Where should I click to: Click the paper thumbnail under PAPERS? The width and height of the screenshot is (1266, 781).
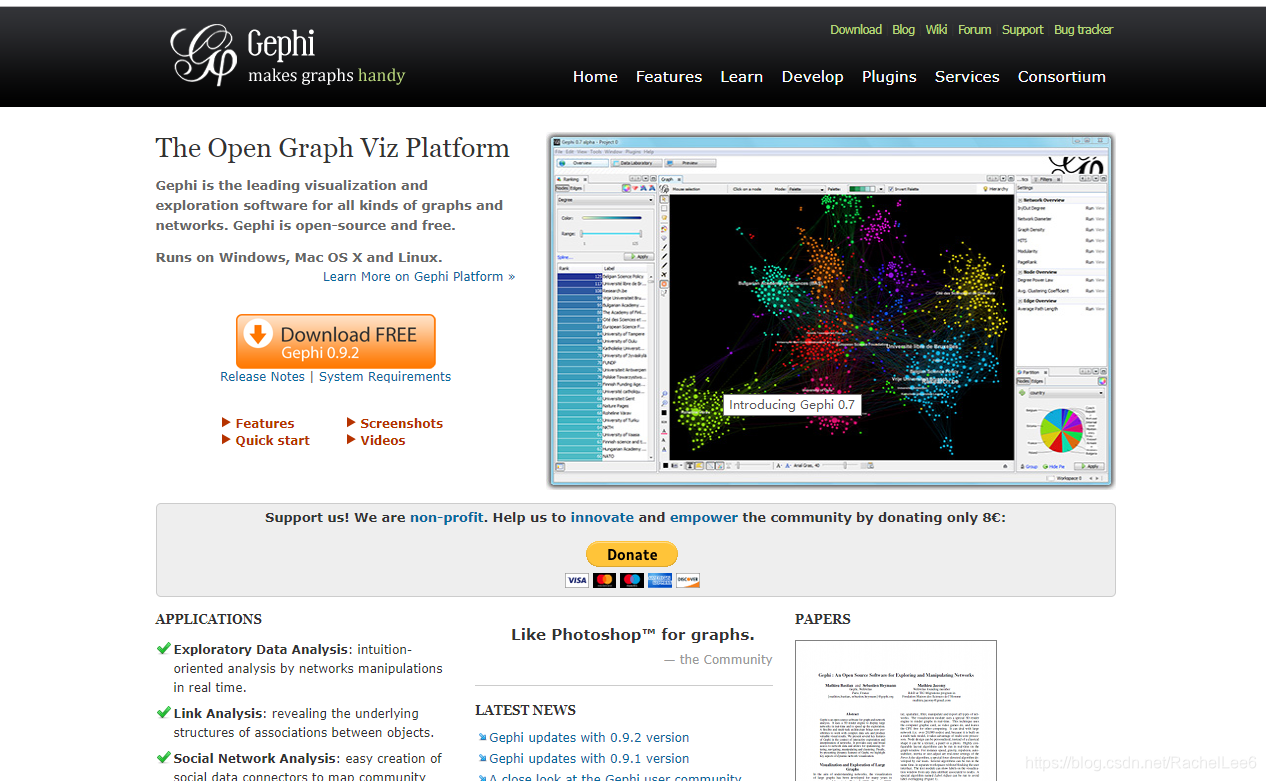(x=895, y=710)
